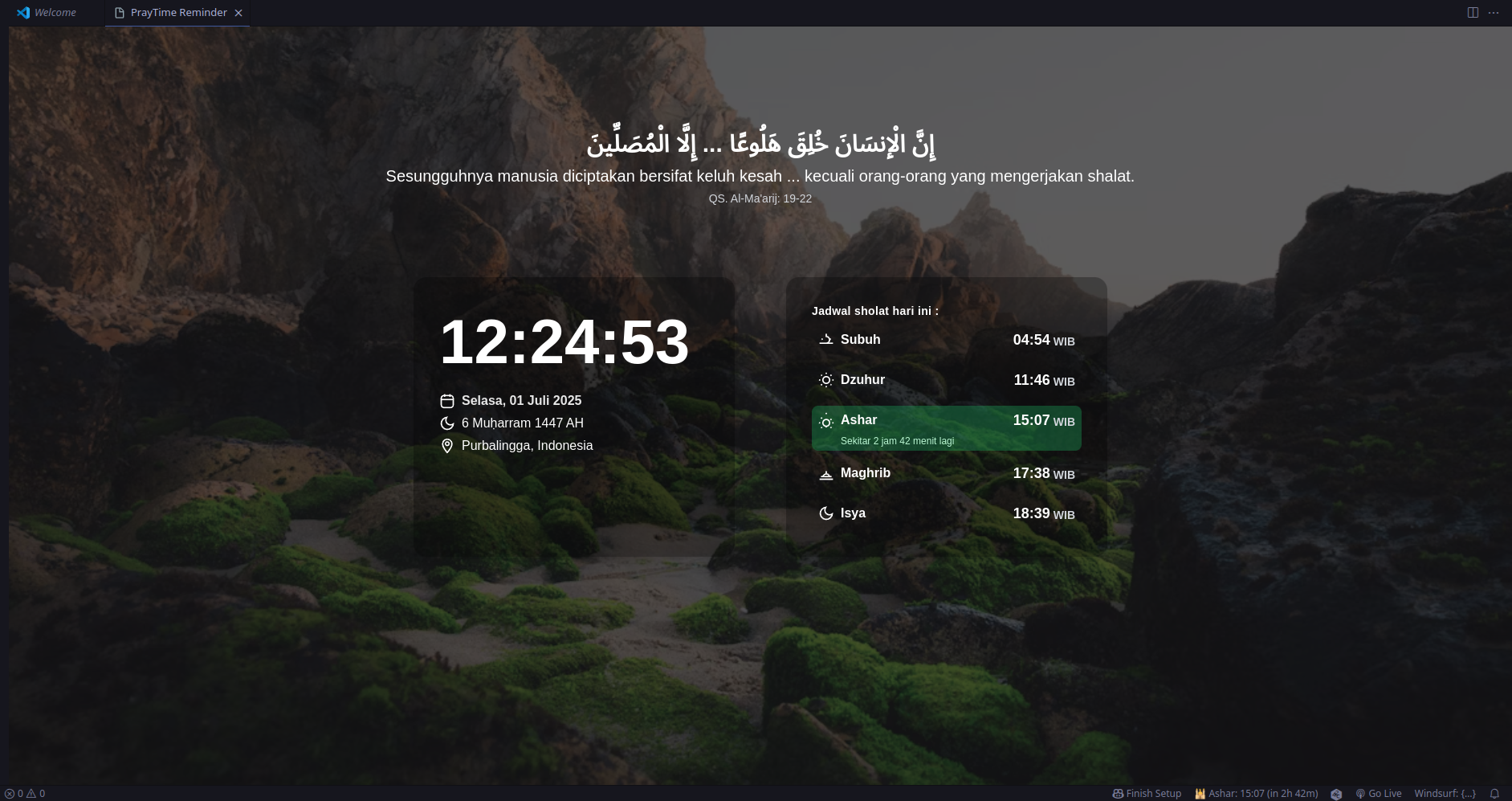Image resolution: width=1512 pixels, height=801 pixels.
Task: Click the Isya moon icon
Action: [x=825, y=513]
